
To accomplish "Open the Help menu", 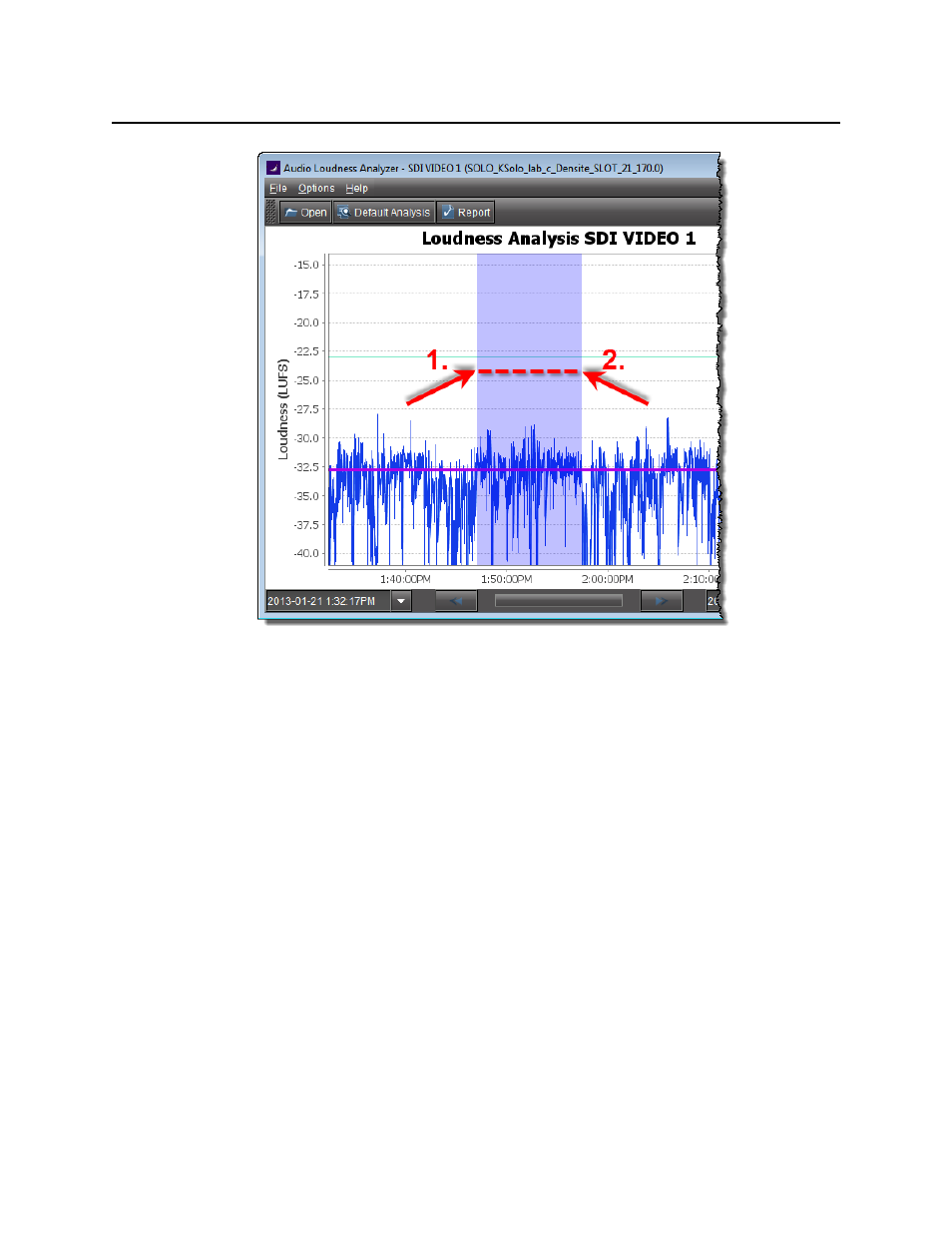I will tap(356, 188).
